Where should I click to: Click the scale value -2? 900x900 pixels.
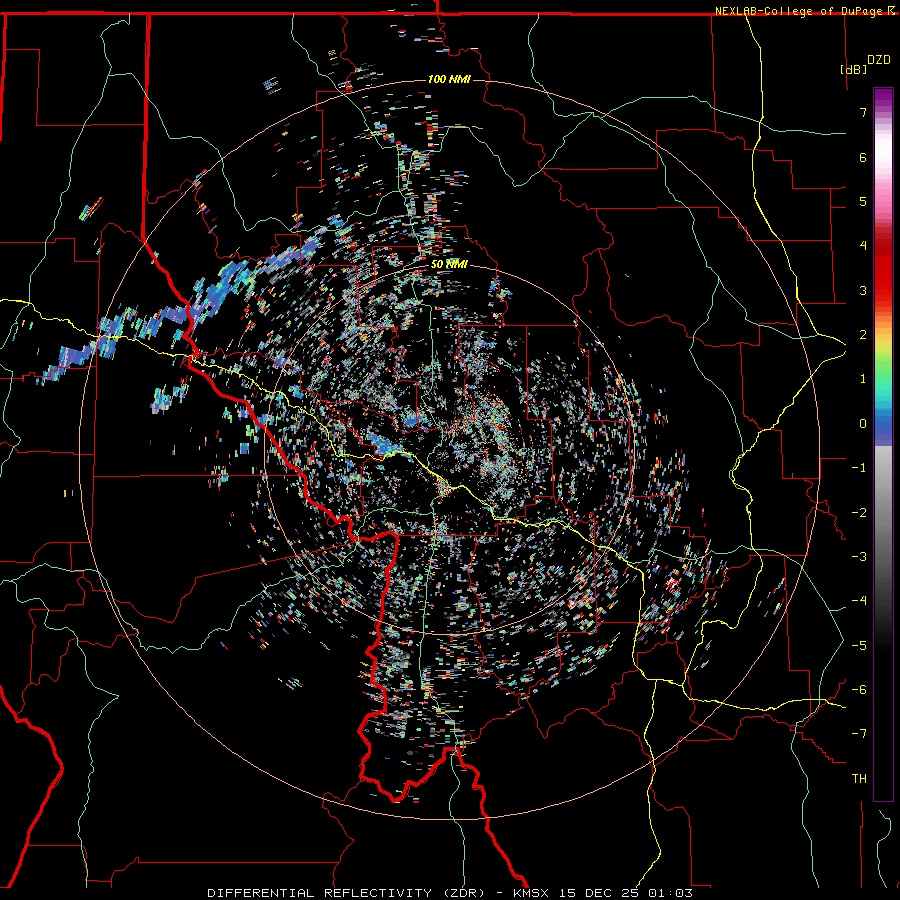[859, 513]
